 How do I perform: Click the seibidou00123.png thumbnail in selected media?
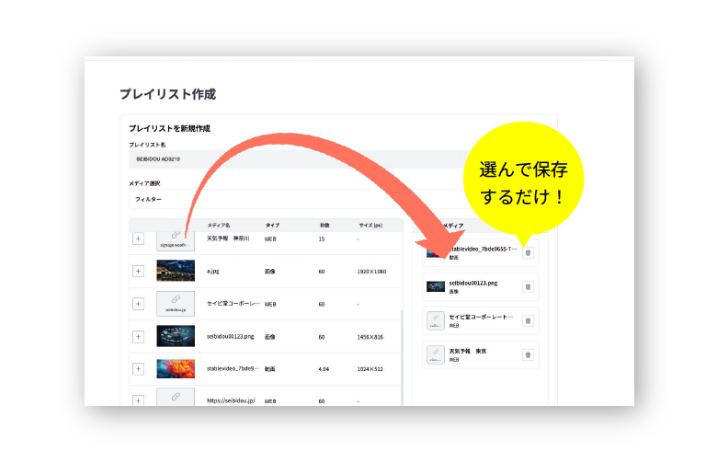click(x=436, y=286)
